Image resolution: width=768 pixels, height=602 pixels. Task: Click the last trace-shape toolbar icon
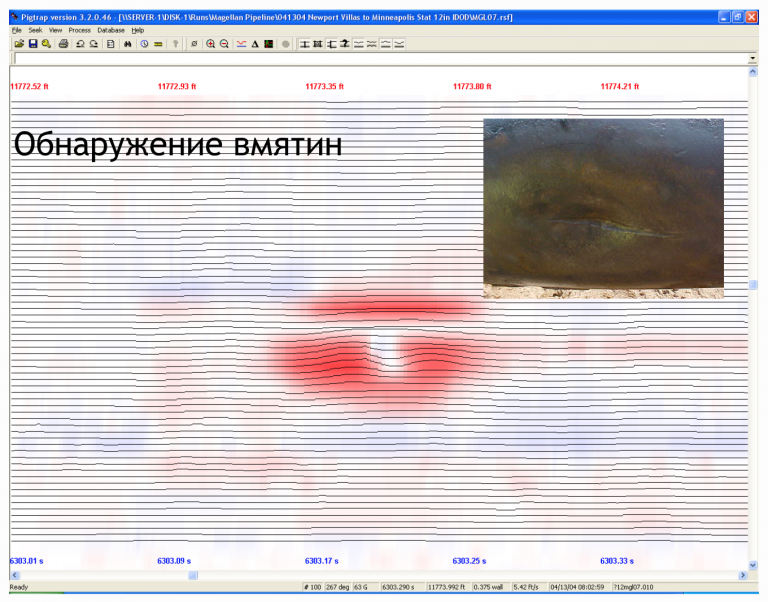(x=399, y=44)
